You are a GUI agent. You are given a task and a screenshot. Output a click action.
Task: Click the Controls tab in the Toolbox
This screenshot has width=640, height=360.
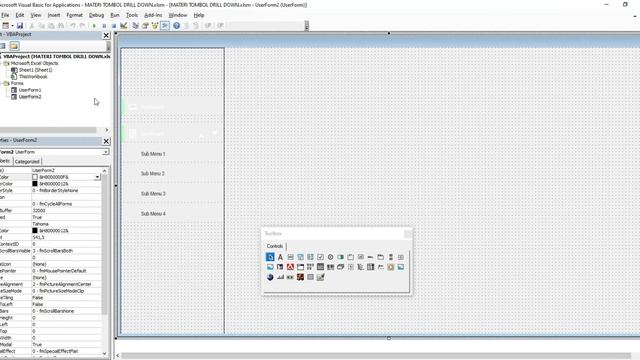coord(275,246)
